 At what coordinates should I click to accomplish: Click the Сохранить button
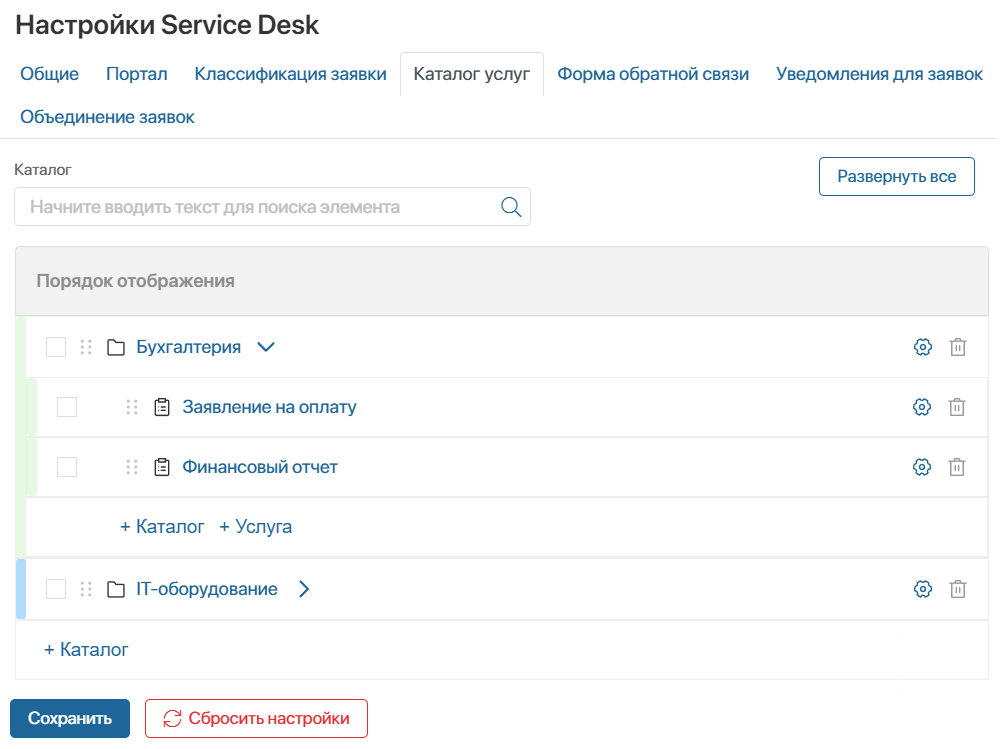click(x=69, y=718)
